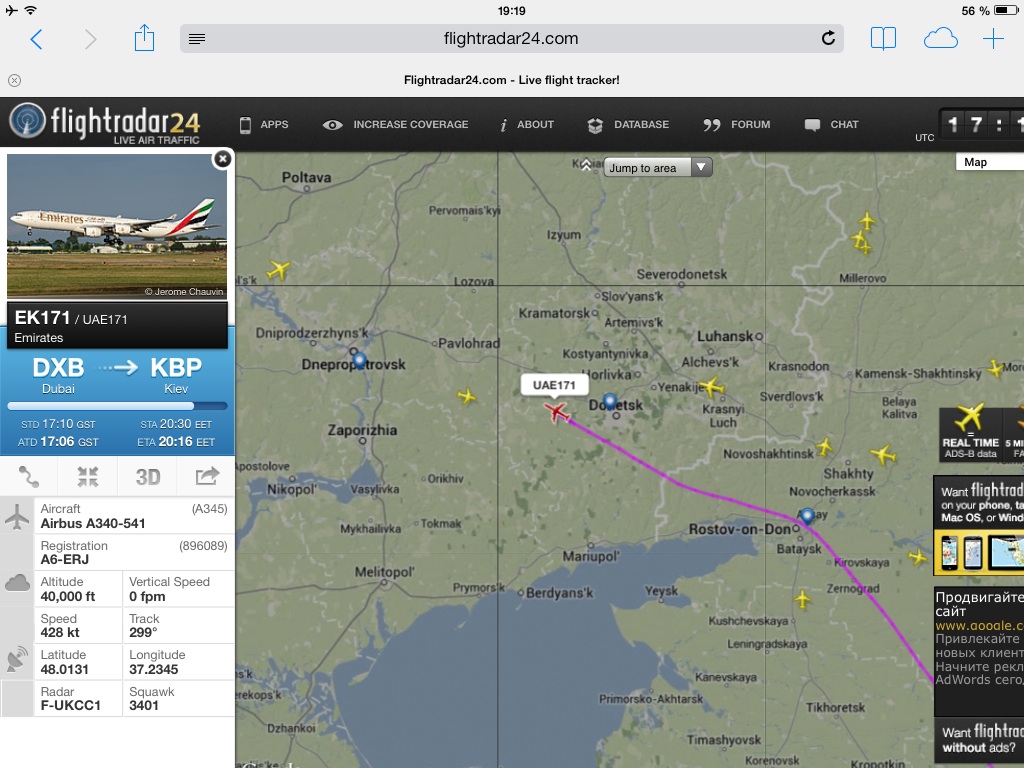Image resolution: width=1024 pixels, height=768 pixels.
Task: Toggle Increase Coverage eye icon
Action: (x=332, y=125)
